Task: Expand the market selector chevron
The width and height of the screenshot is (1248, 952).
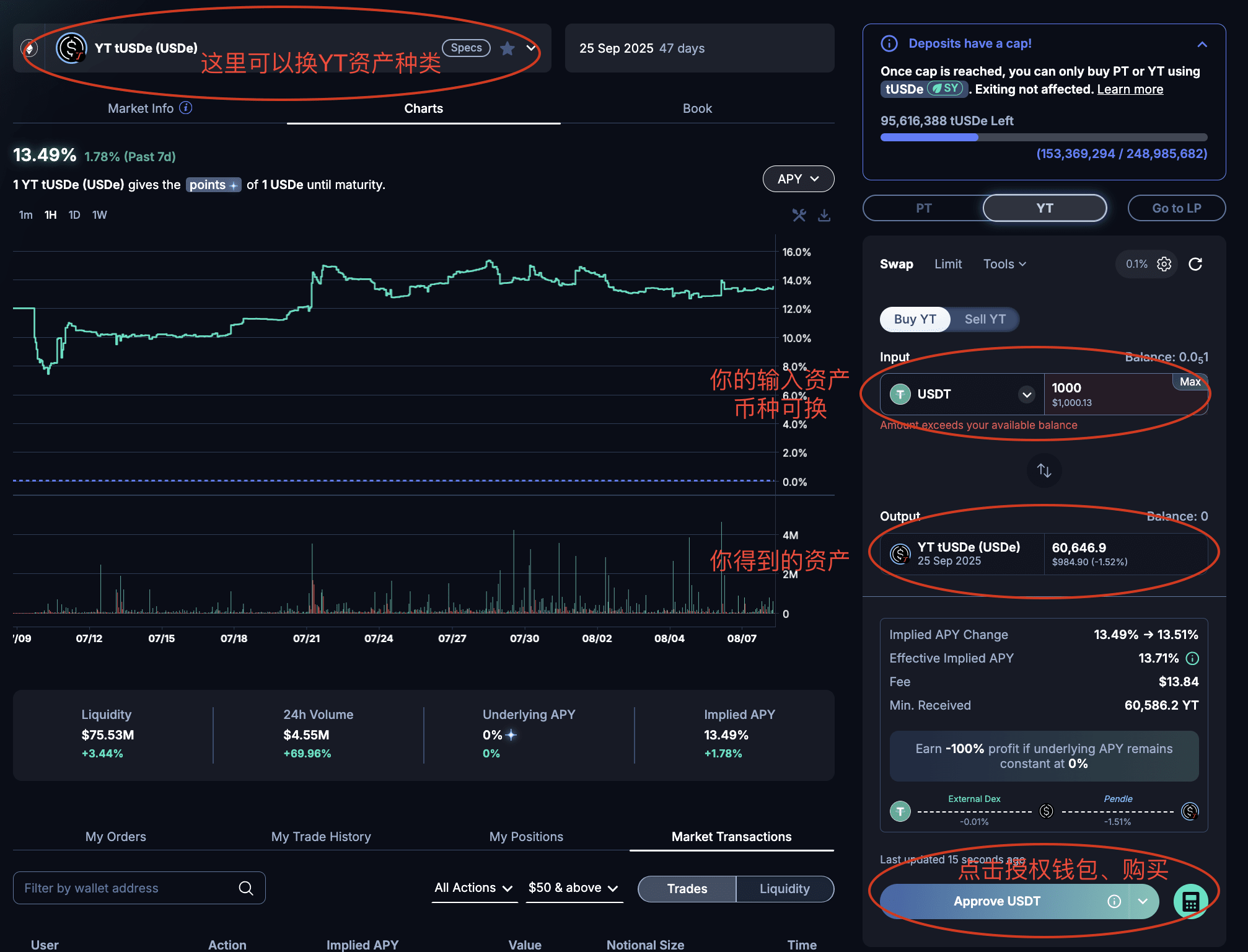Action: click(x=531, y=48)
